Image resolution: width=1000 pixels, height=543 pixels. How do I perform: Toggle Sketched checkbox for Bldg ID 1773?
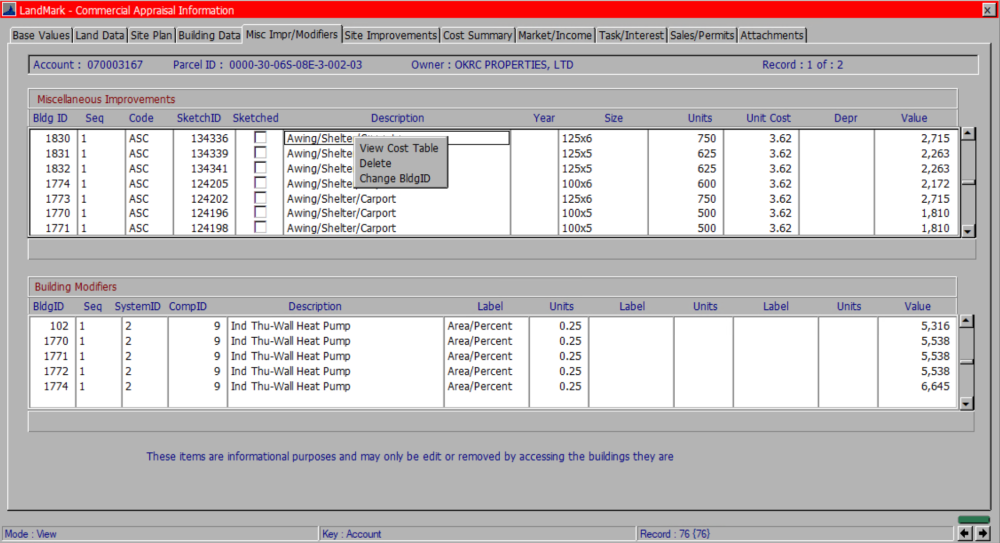pos(260,198)
